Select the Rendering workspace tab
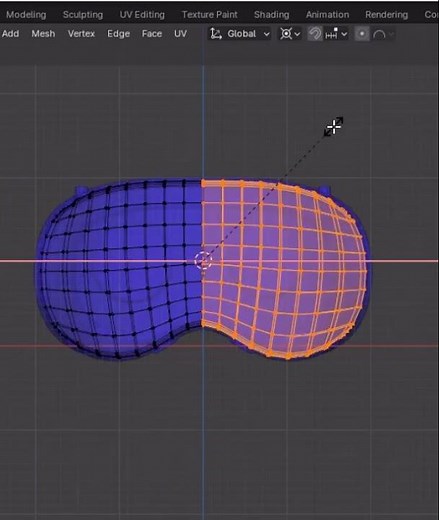This screenshot has height=520, width=439. coord(386,15)
